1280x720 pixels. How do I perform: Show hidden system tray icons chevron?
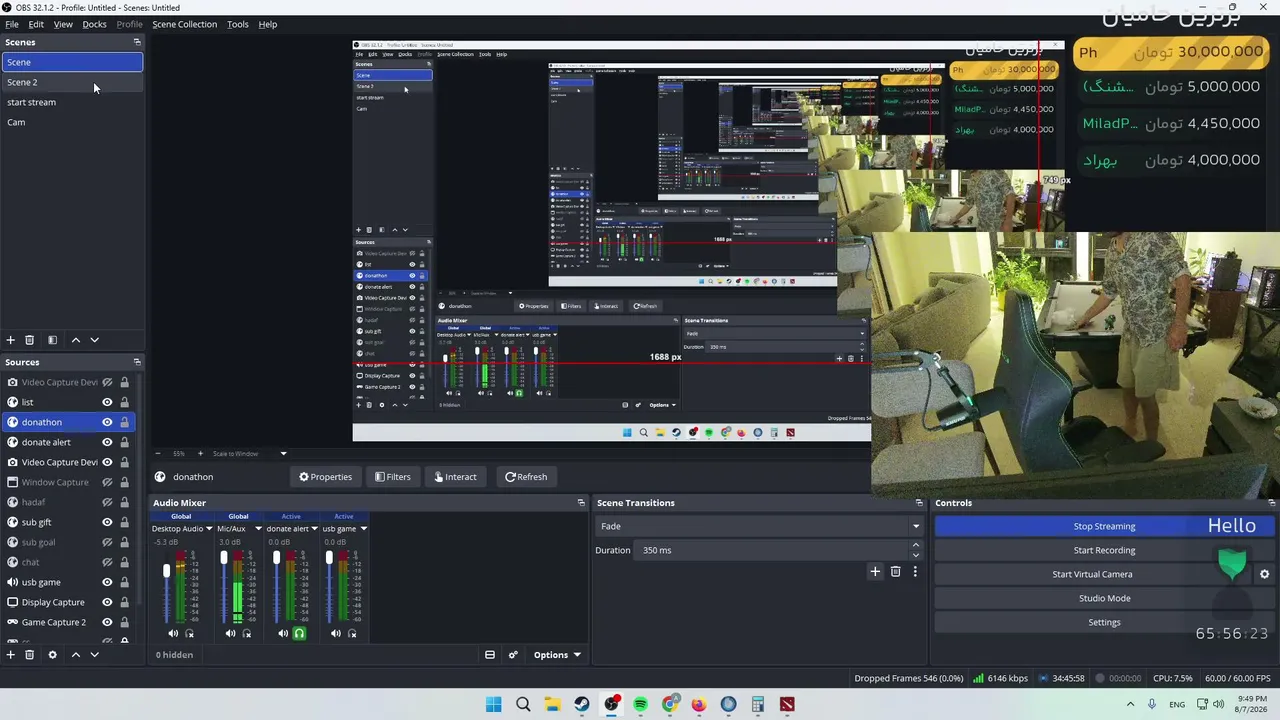pos(1130,704)
